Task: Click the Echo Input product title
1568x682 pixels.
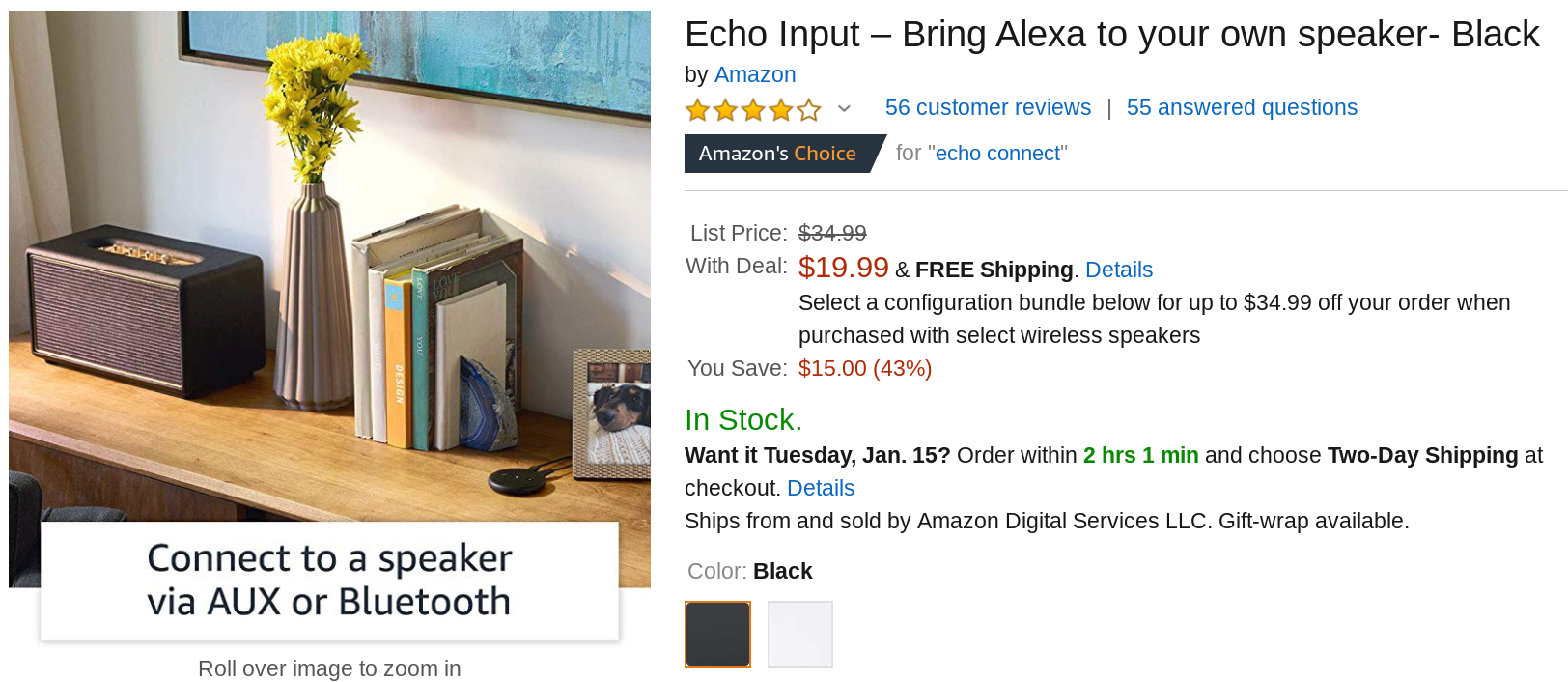Action: (x=1110, y=34)
